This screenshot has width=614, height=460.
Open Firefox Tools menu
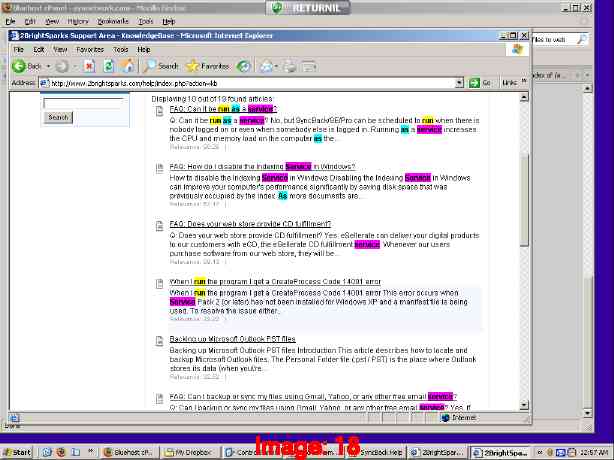pyautogui.click(x=146, y=21)
